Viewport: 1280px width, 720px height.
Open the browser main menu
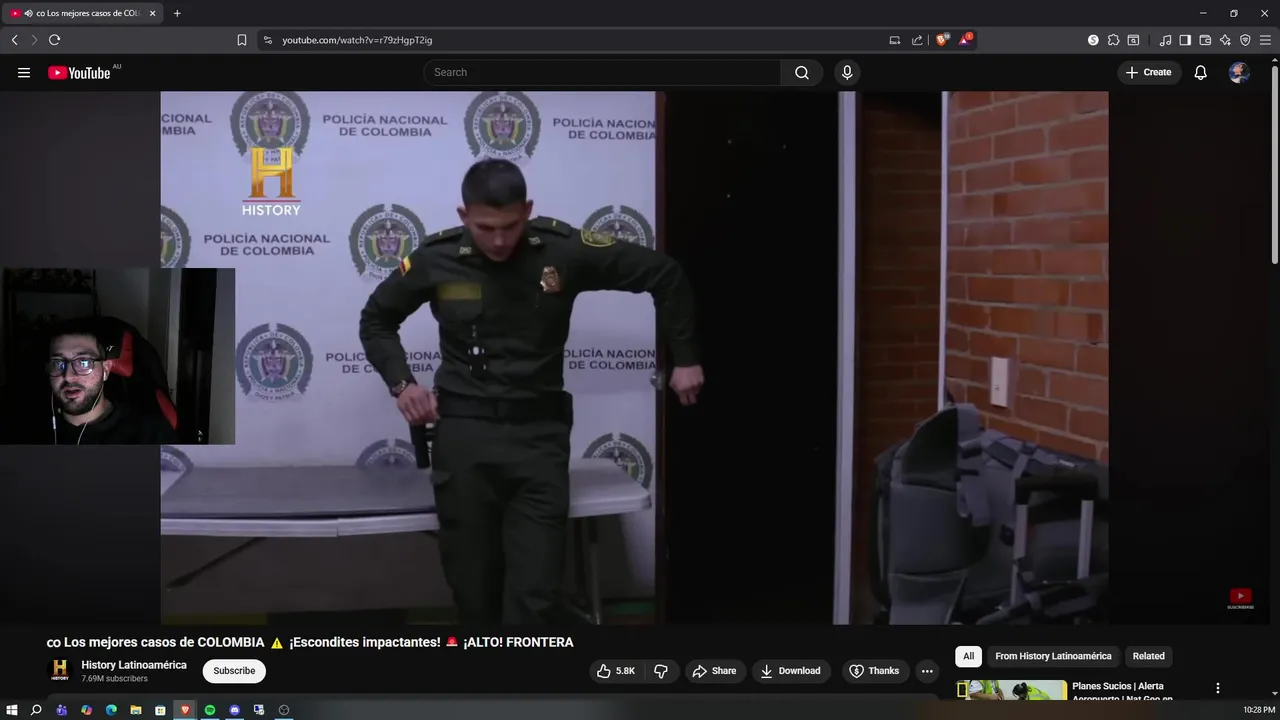1265,40
